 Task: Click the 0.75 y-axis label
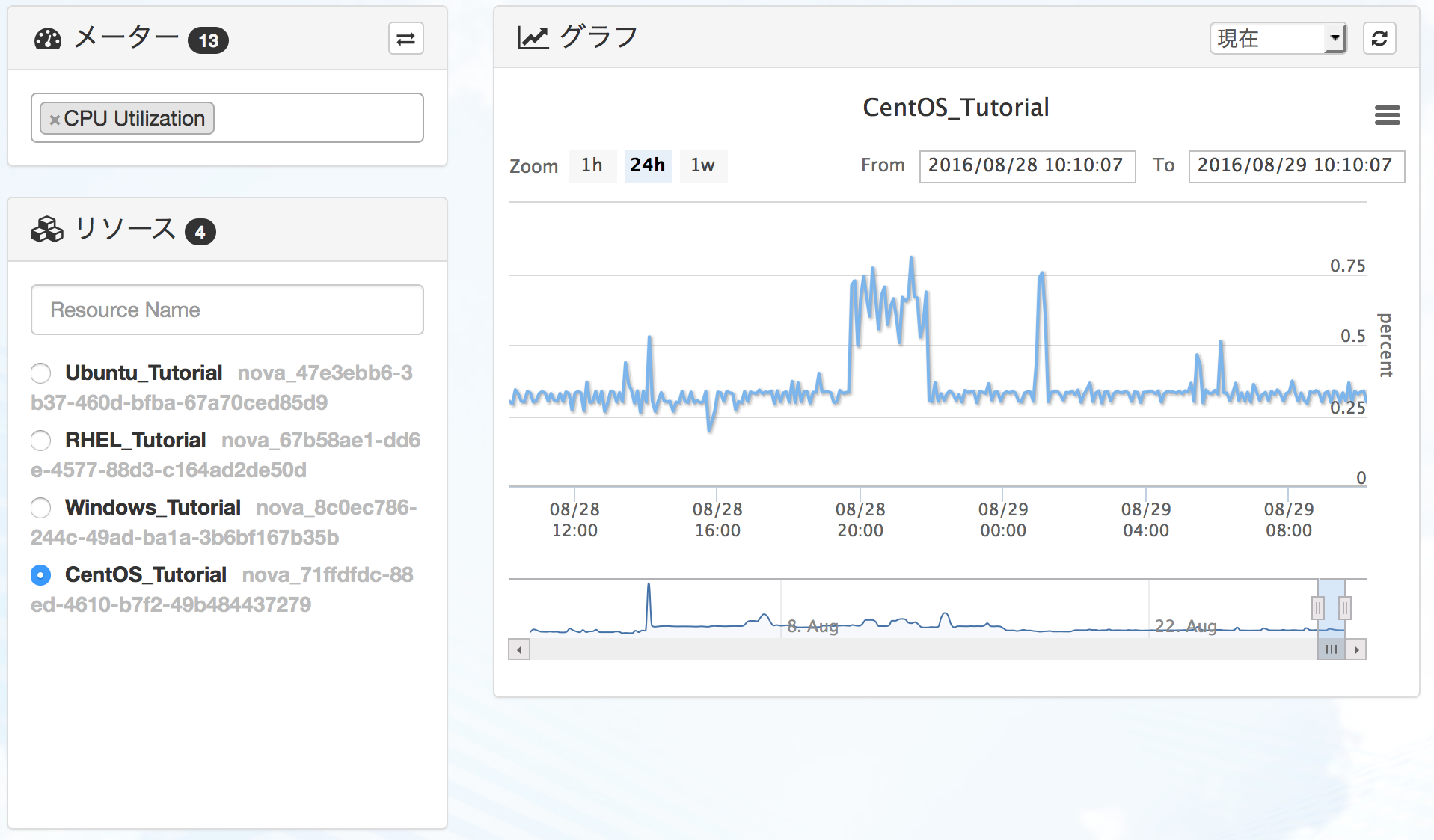coord(1347,266)
